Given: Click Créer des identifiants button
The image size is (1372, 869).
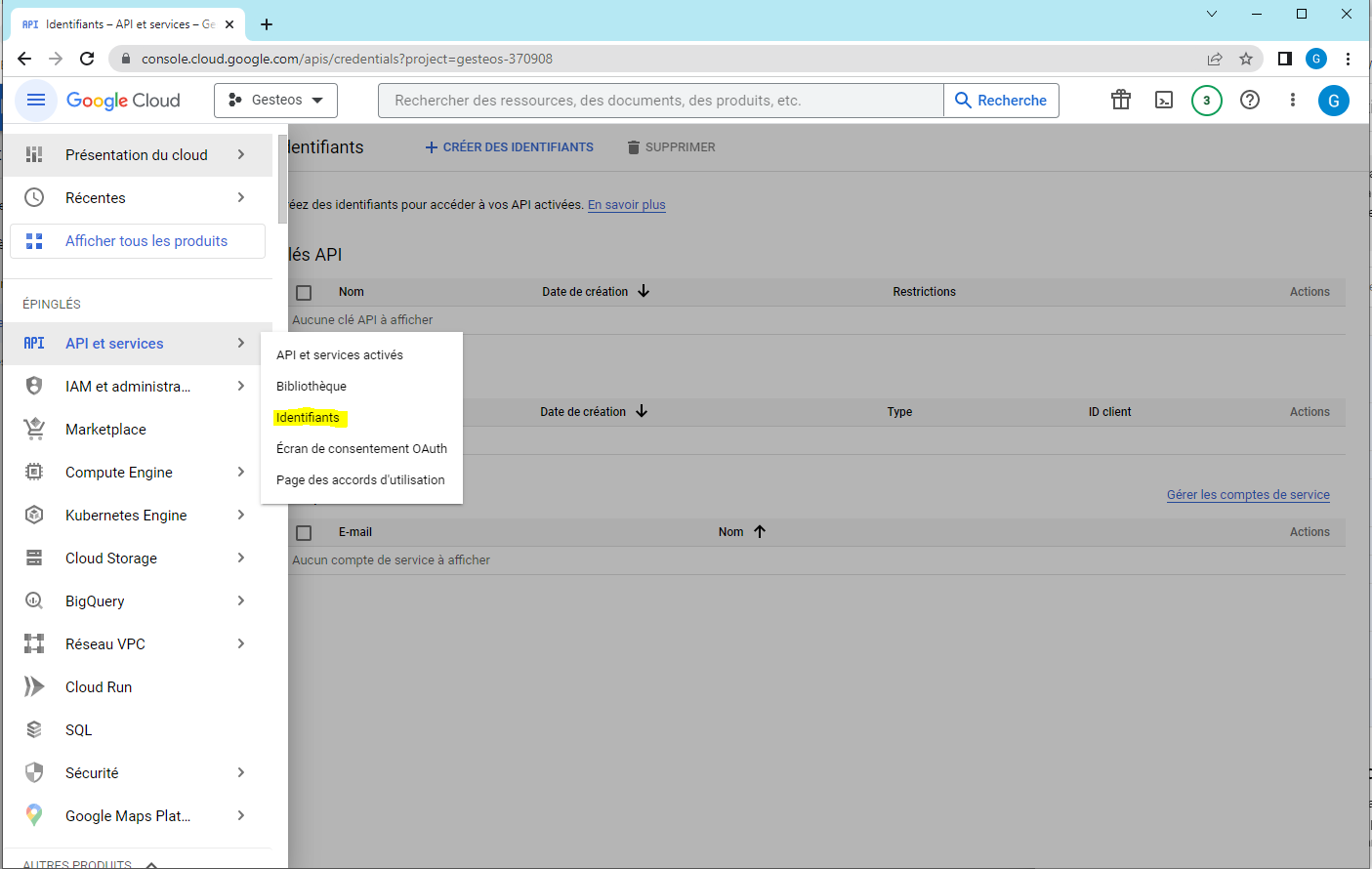Looking at the screenshot, I should (x=509, y=147).
